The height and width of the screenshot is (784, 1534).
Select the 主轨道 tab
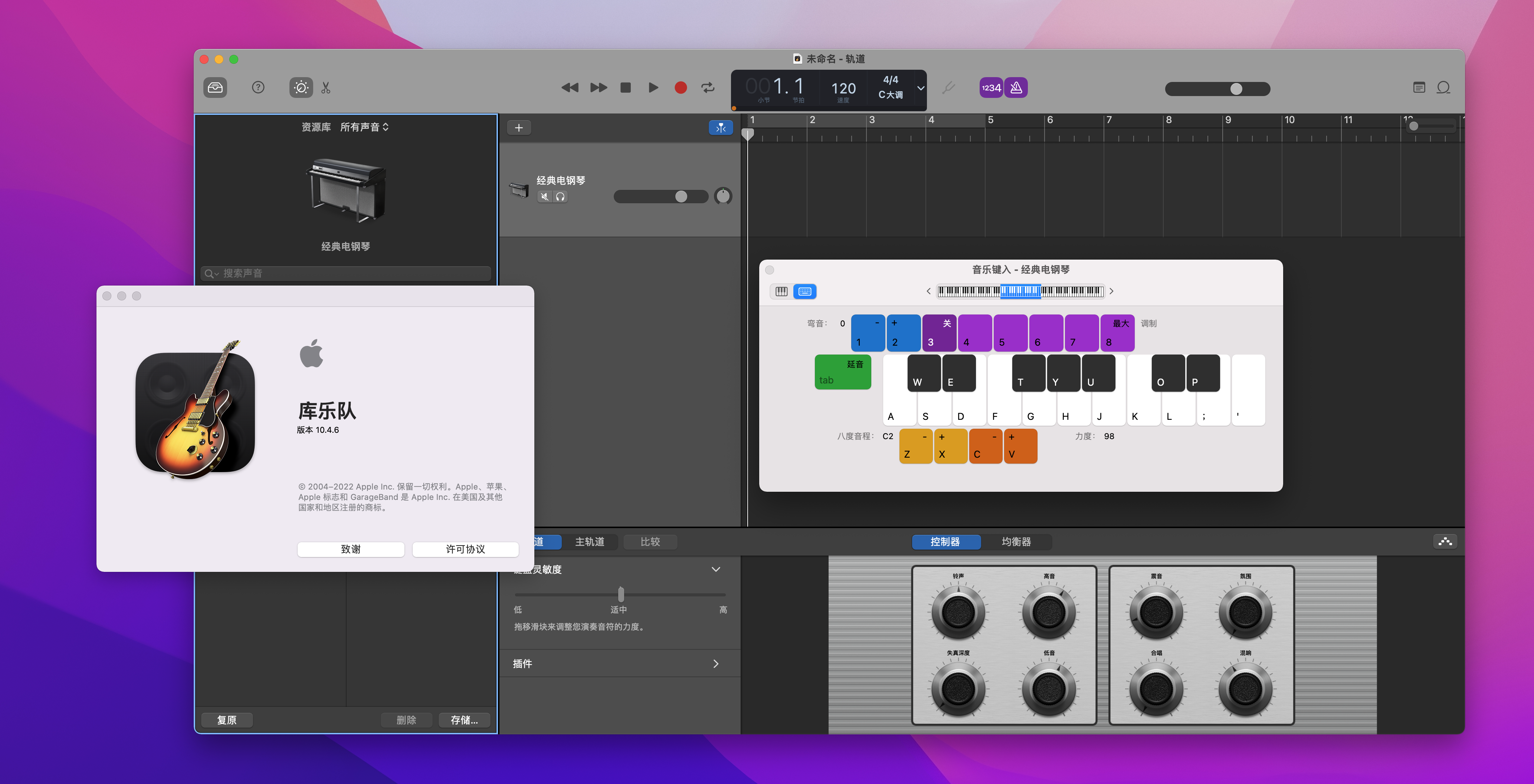(590, 541)
